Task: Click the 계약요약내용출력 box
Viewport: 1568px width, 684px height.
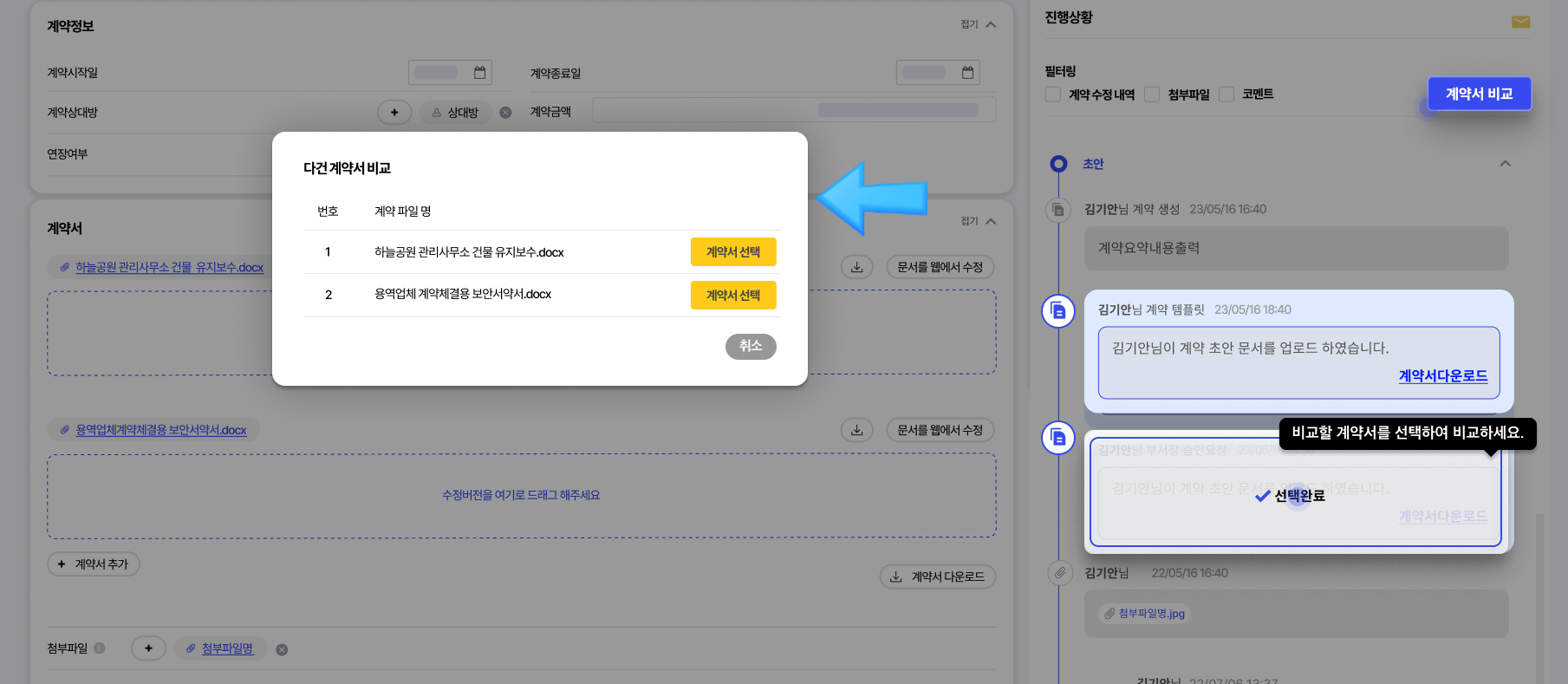Action: tap(1296, 249)
